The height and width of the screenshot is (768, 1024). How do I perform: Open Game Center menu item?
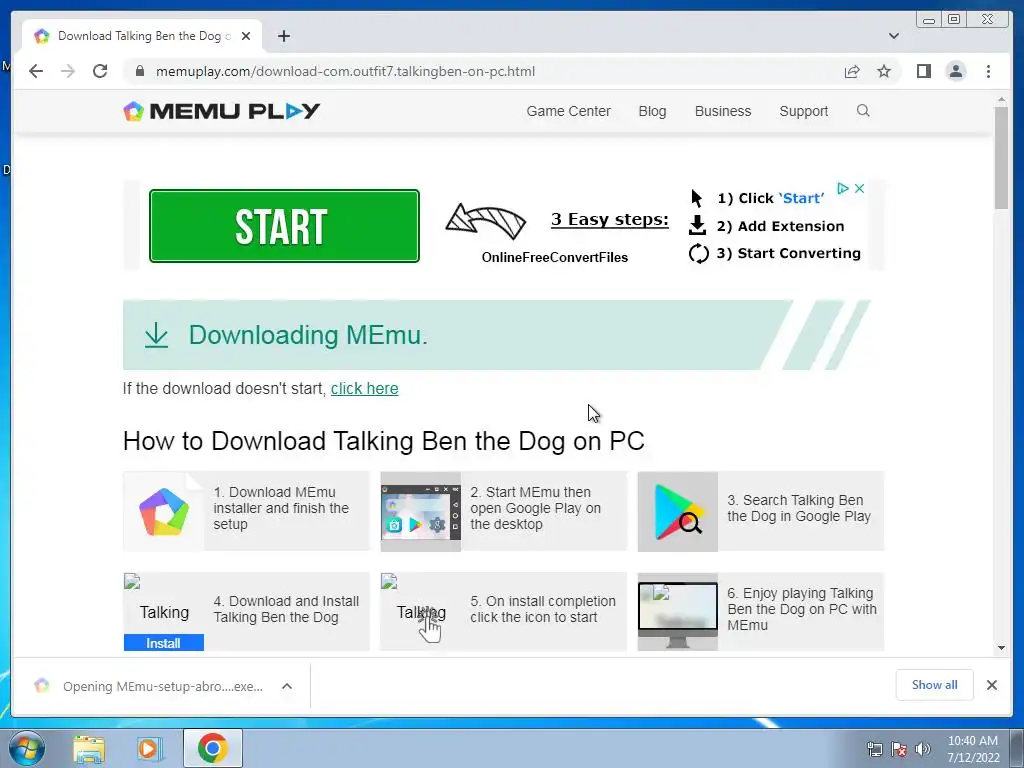tap(568, 111)
